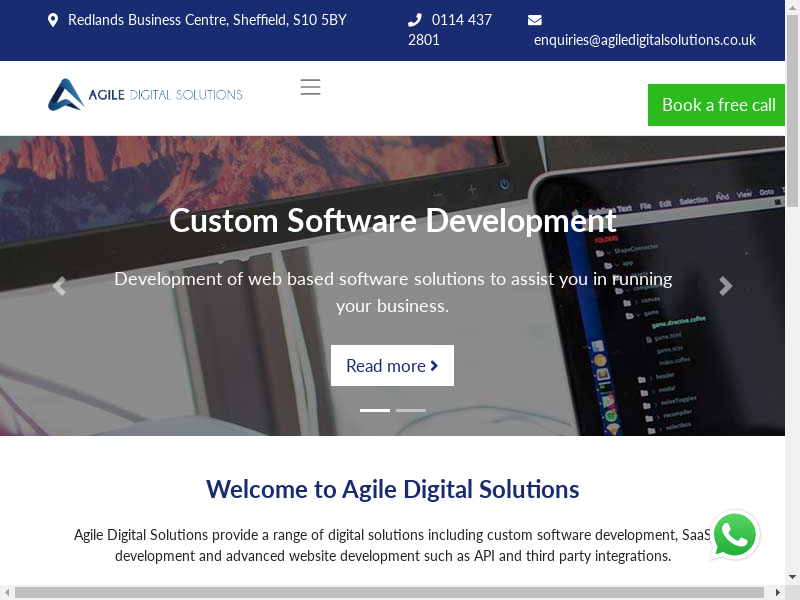Click the Agile Digital Solutions logo
Image resolution: width=800 pixels, height=600 pixels.
145,95
